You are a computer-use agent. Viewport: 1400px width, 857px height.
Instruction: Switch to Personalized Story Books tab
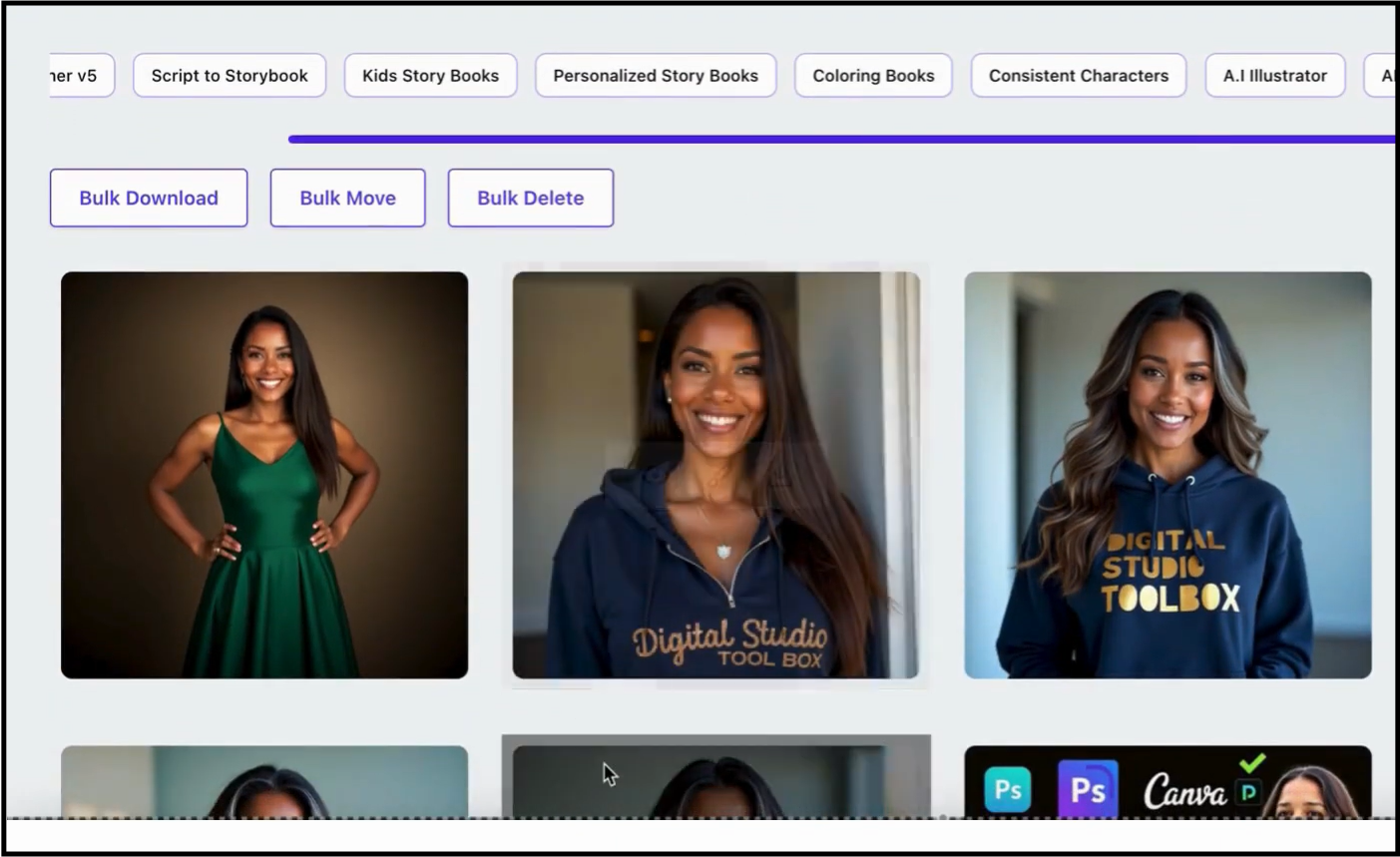pos(656,76)
